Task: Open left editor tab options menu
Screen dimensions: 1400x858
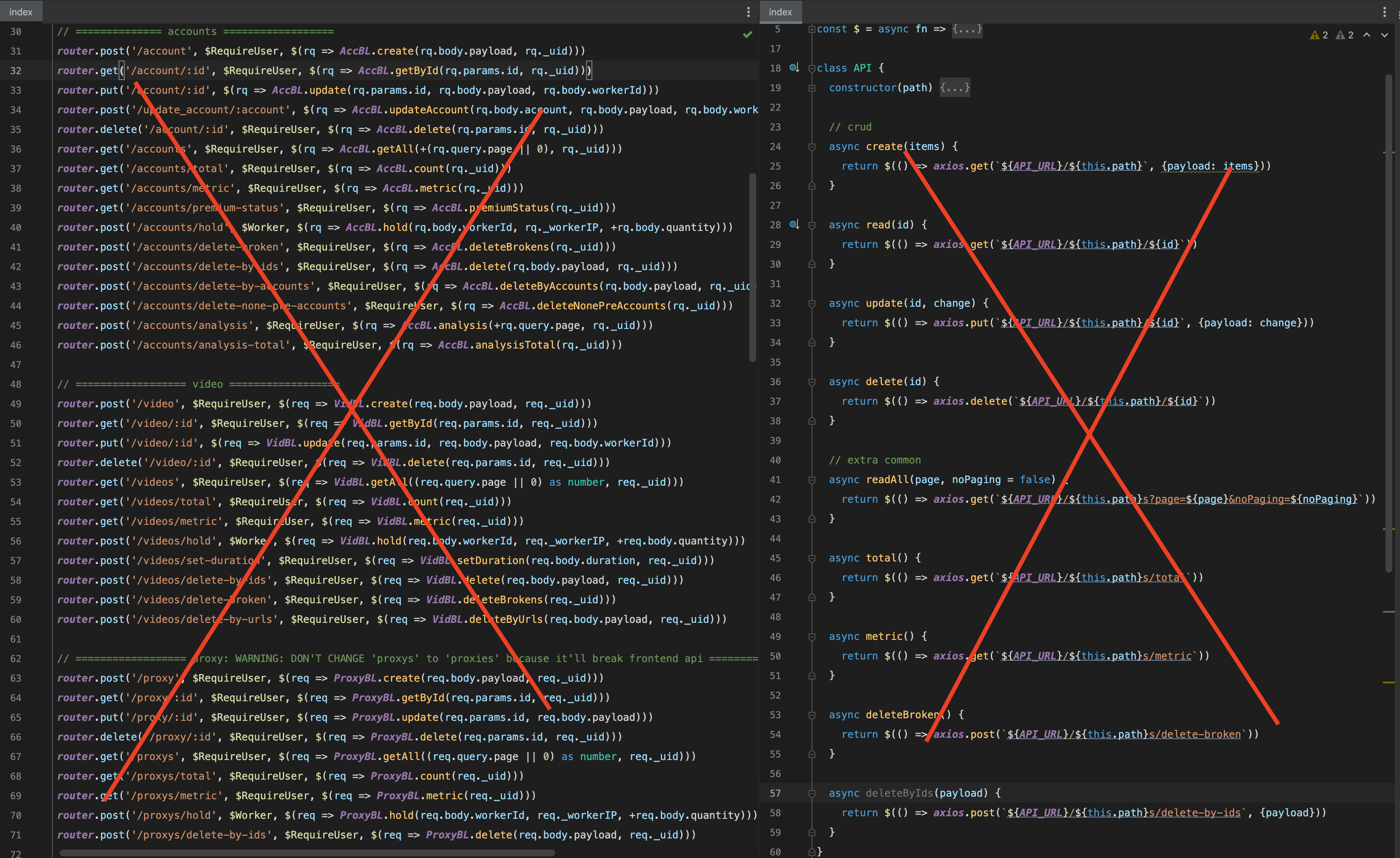Action: [748, 12]
